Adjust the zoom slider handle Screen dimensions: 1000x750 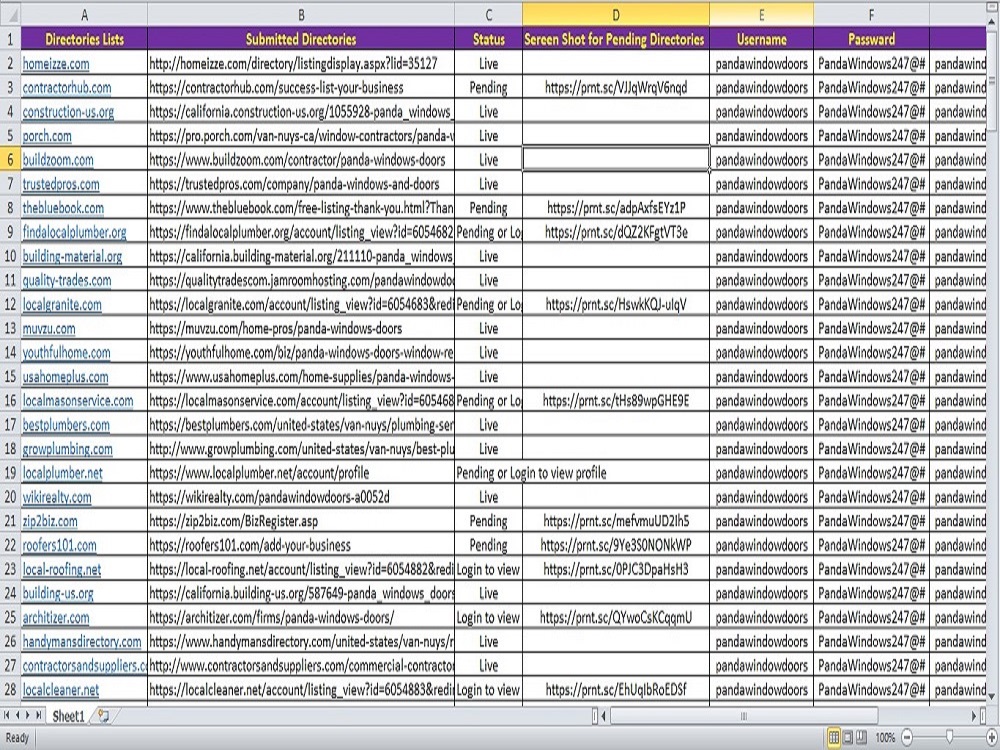point(950,738)
